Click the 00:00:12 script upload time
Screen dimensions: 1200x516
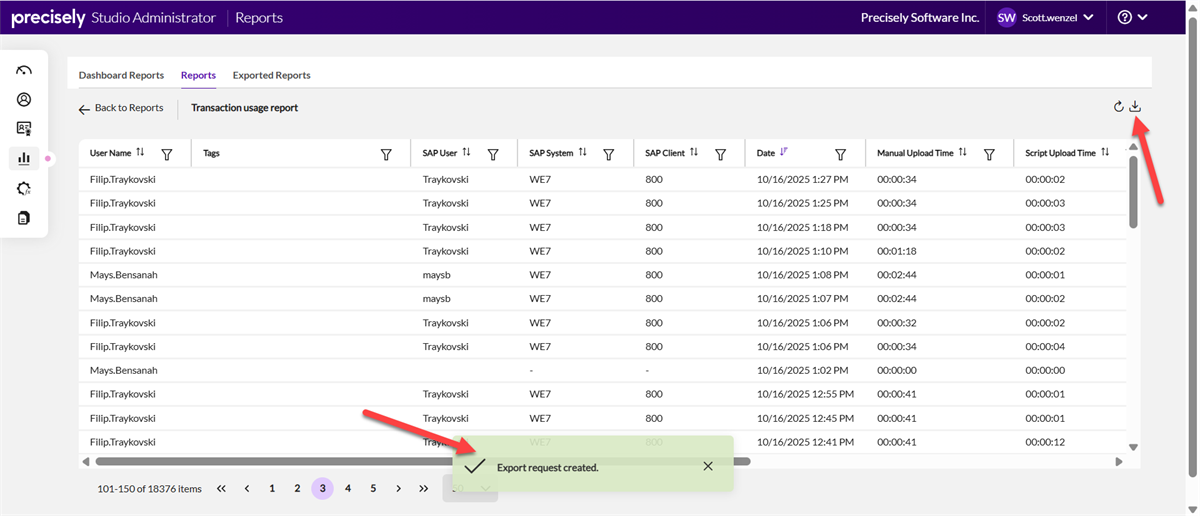tap(1045, 442)
